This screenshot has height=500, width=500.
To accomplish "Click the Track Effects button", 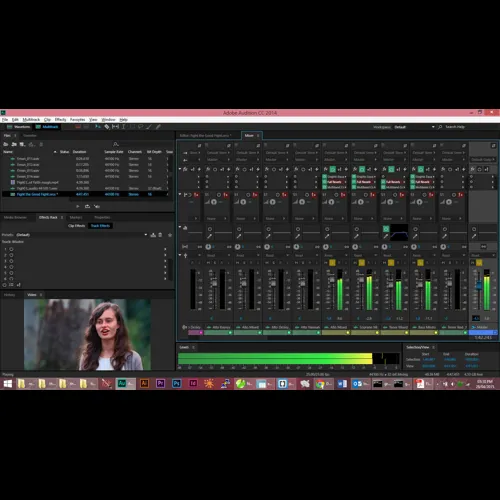I will click(100, 226).
